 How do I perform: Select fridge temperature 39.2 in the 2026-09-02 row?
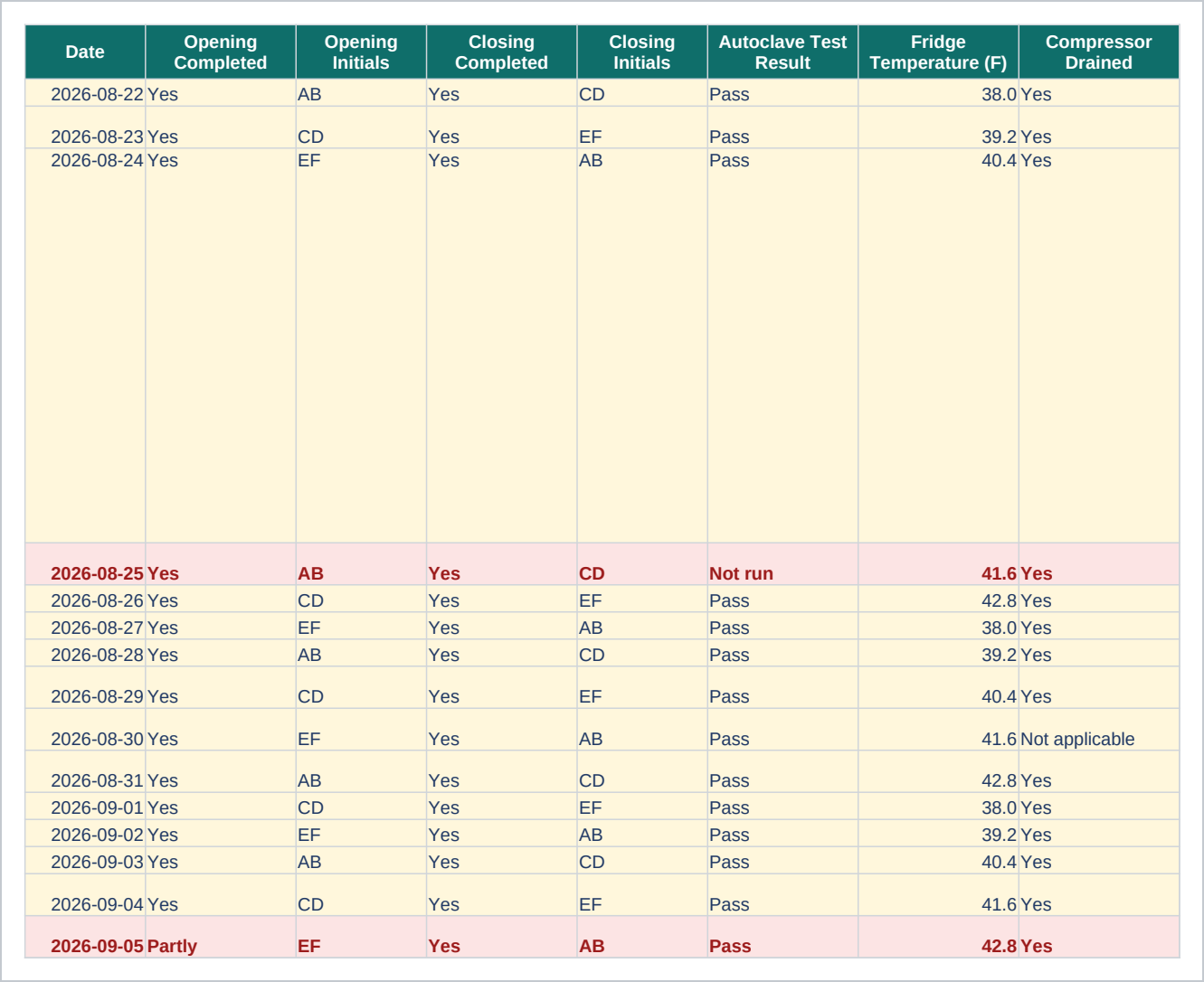pos(938,833)
